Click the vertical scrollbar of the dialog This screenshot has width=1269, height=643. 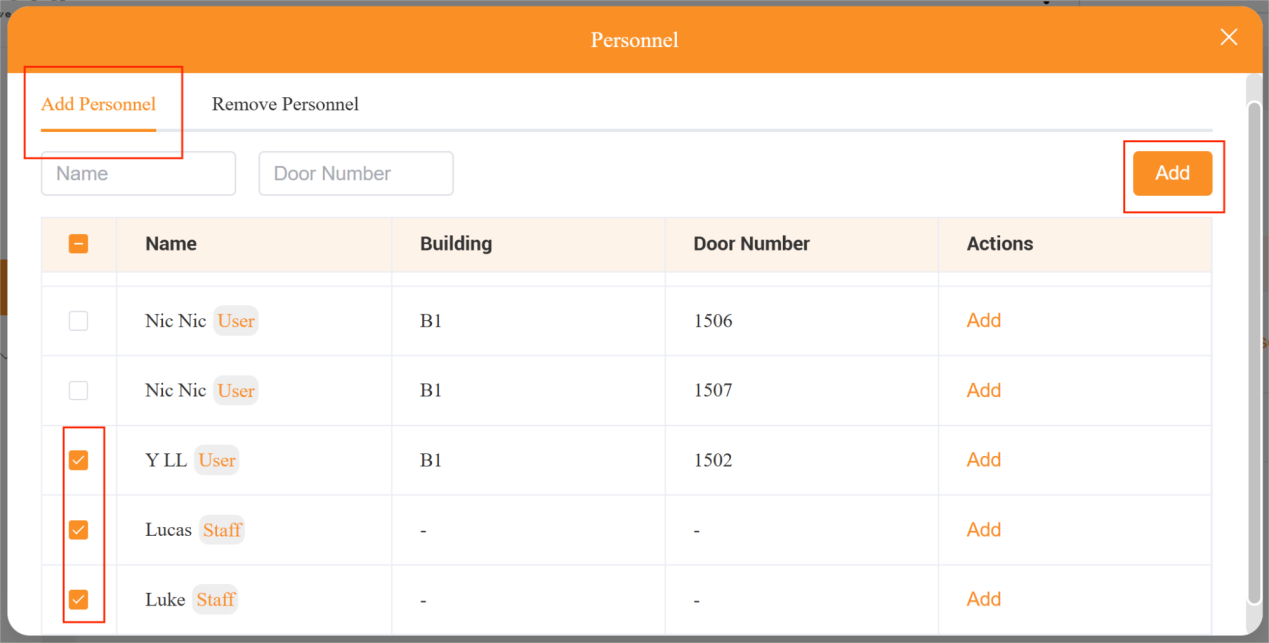1254,352
